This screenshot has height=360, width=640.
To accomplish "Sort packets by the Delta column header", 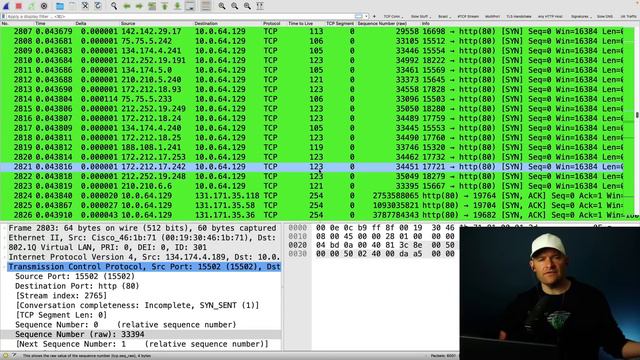I will pos(81,23).
